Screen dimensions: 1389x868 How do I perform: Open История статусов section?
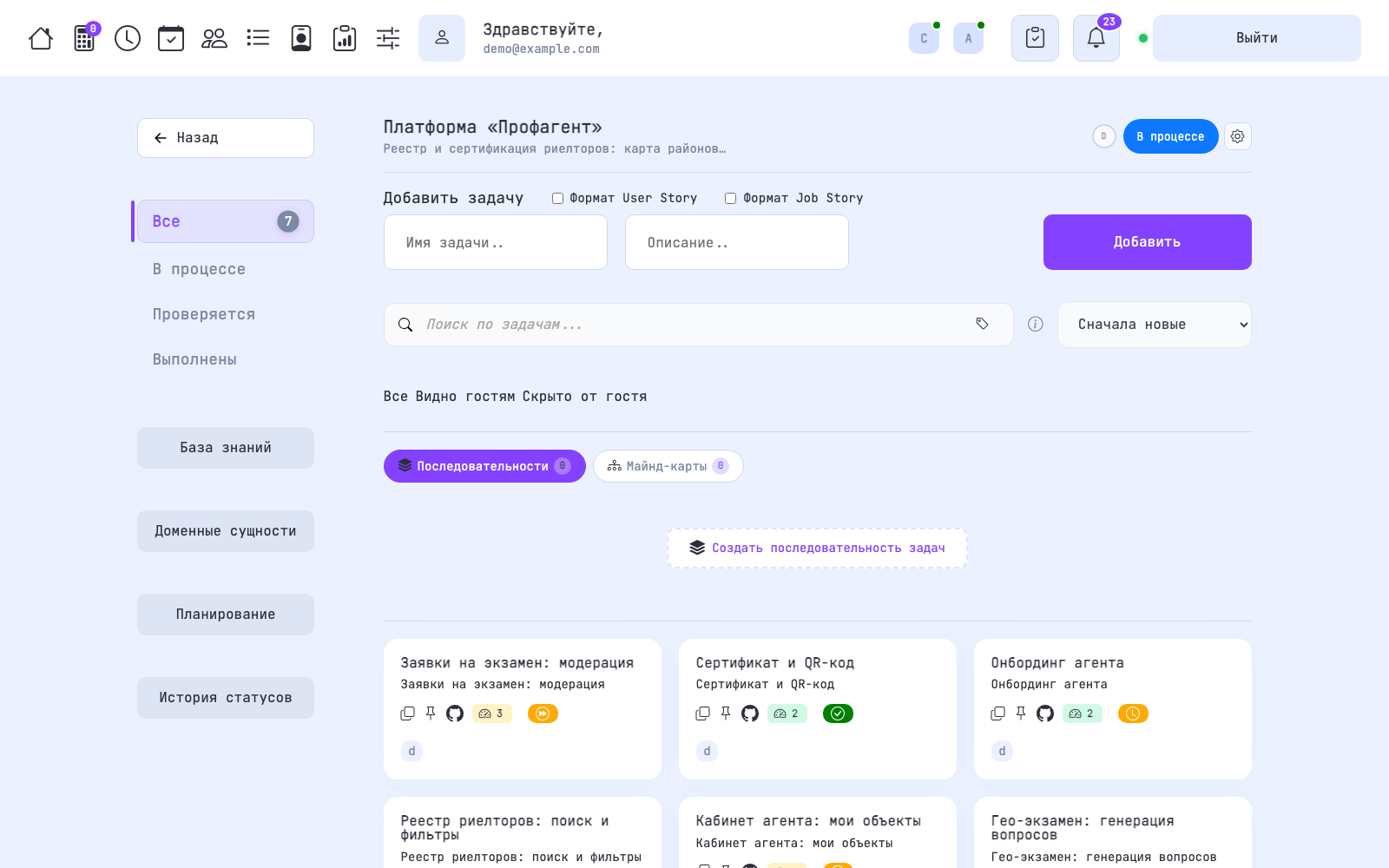click(x=226, y=698)
